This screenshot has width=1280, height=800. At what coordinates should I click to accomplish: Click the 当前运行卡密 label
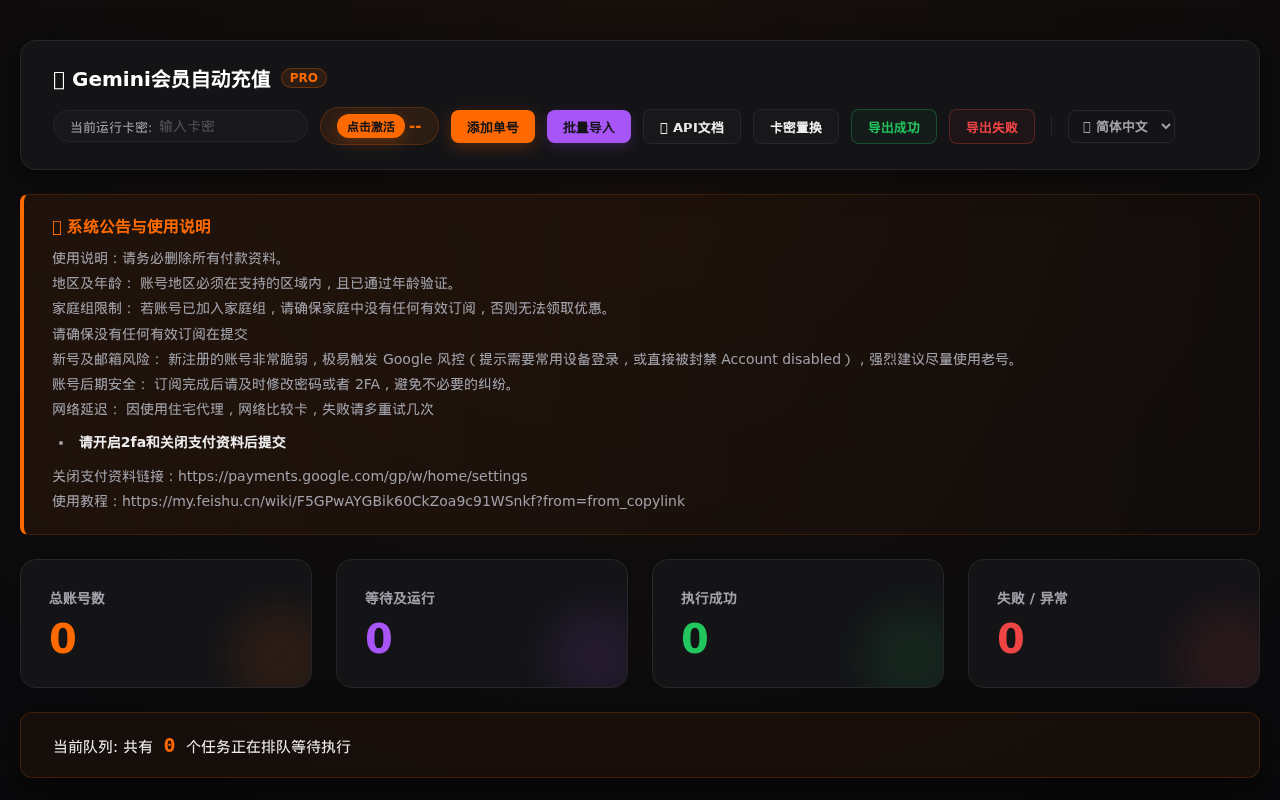(111, 127)
